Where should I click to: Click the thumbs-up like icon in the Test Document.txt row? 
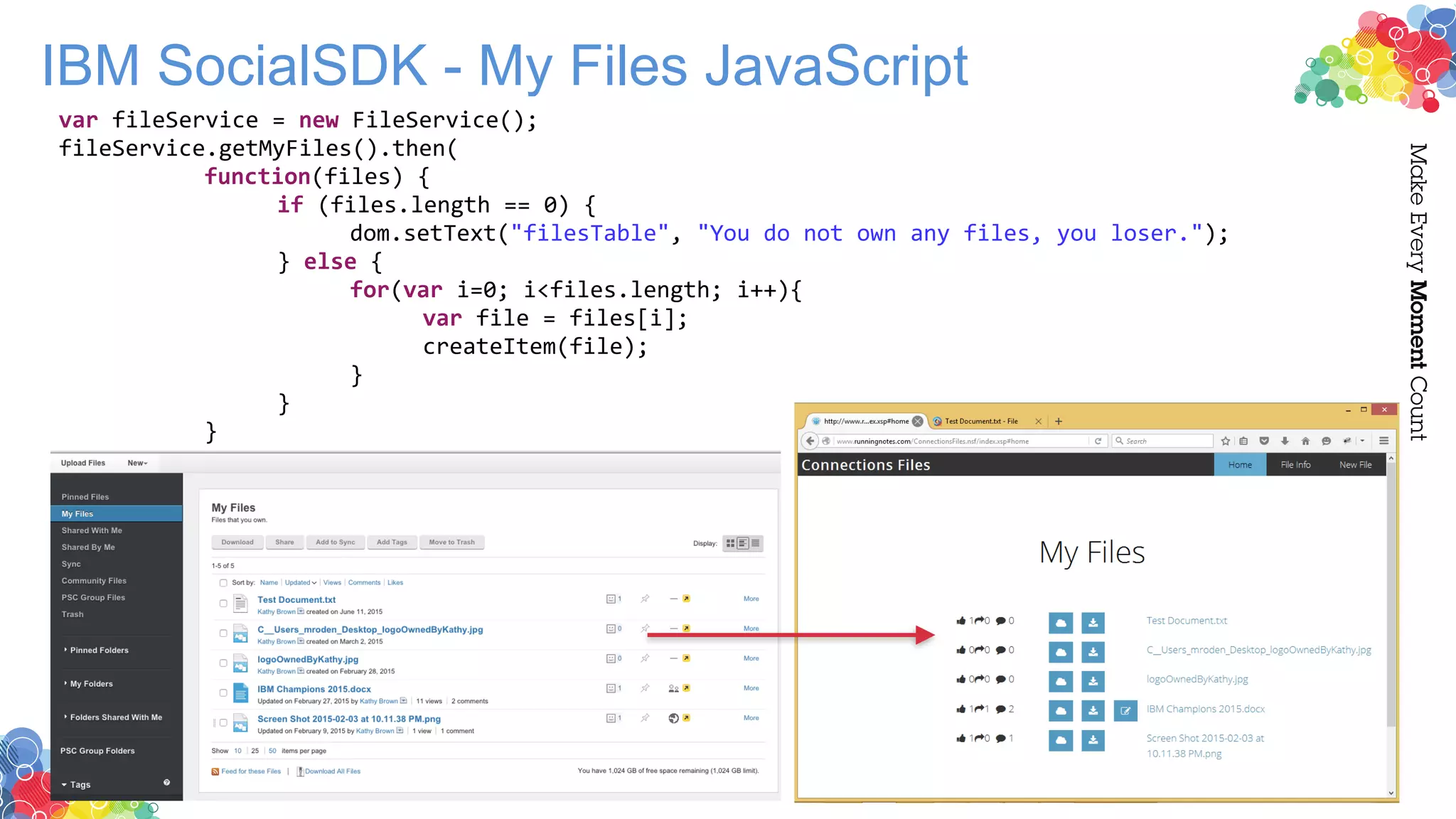[961, 621]
